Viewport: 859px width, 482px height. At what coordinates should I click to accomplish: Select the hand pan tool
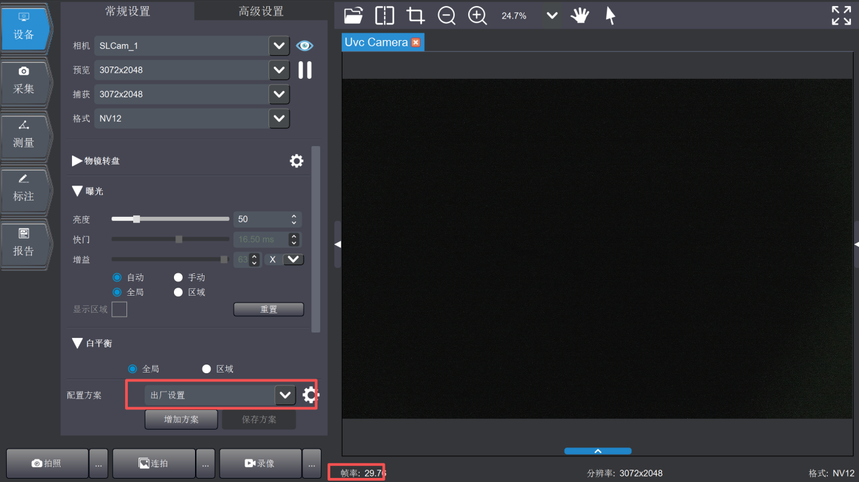(580, 15)
